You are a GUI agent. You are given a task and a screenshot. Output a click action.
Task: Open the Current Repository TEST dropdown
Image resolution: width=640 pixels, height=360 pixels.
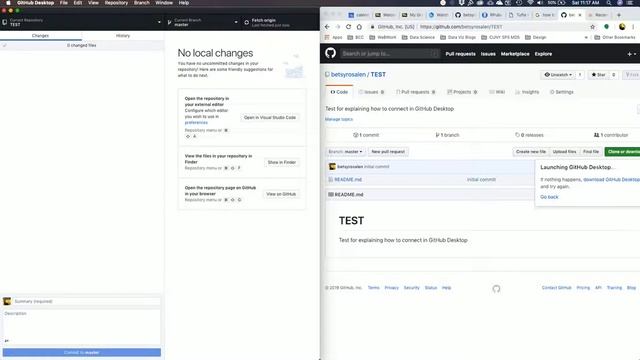pyautogui.click(x=82, y=22)
